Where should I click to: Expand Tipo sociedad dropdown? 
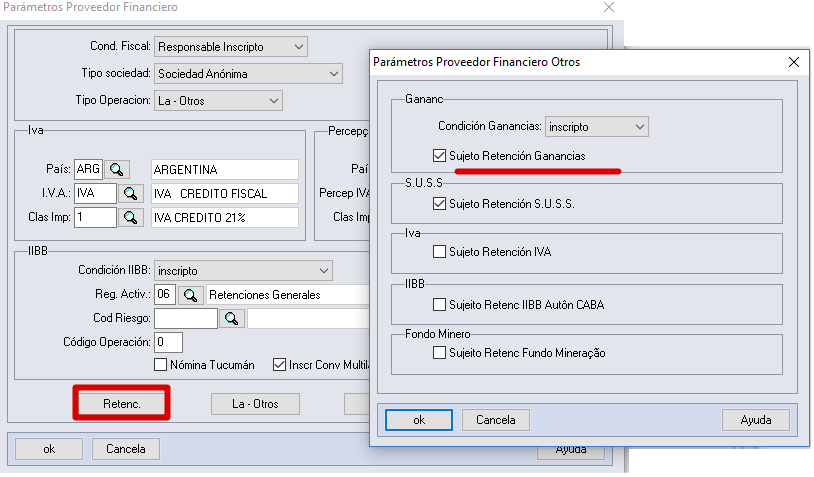[248, 74]
